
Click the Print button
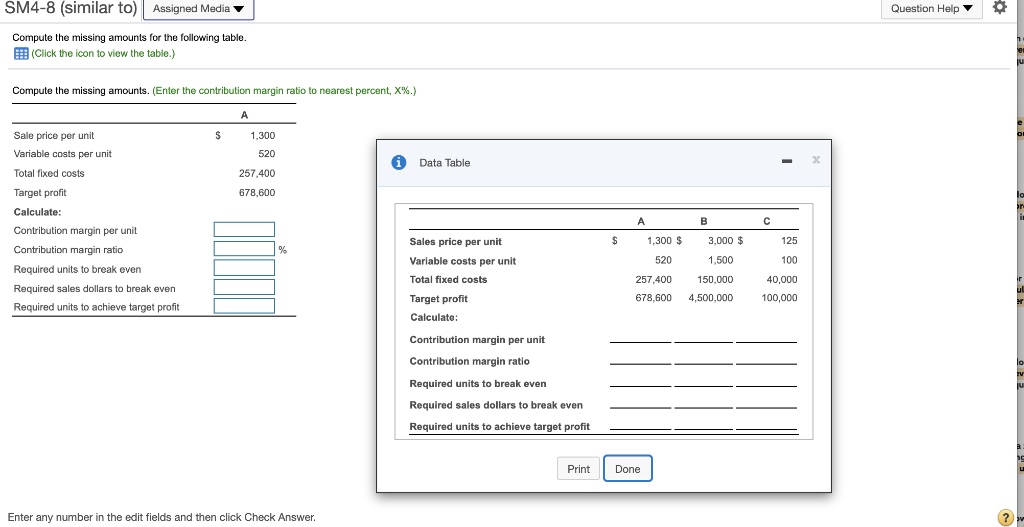[x=579, y=469]
